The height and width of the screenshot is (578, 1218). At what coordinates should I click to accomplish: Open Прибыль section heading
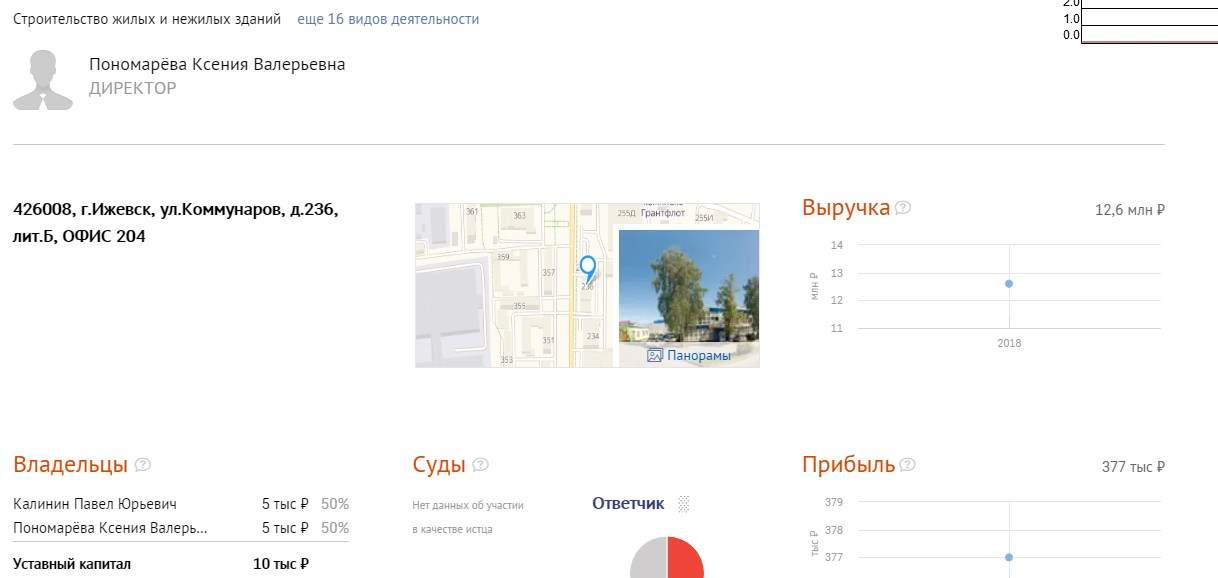point(848,464)
